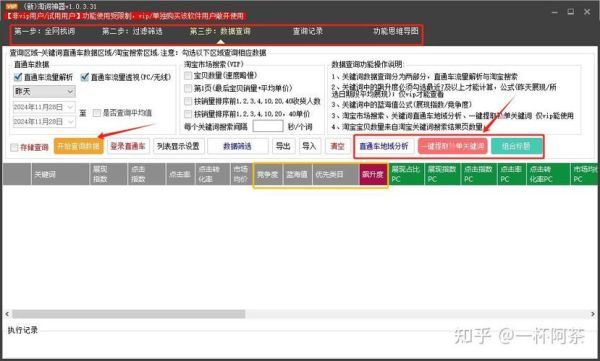This screenshot has width=600, height=361.
Task: Open the 第二步:过滤筛选 tab
Action: pos(132,31)
